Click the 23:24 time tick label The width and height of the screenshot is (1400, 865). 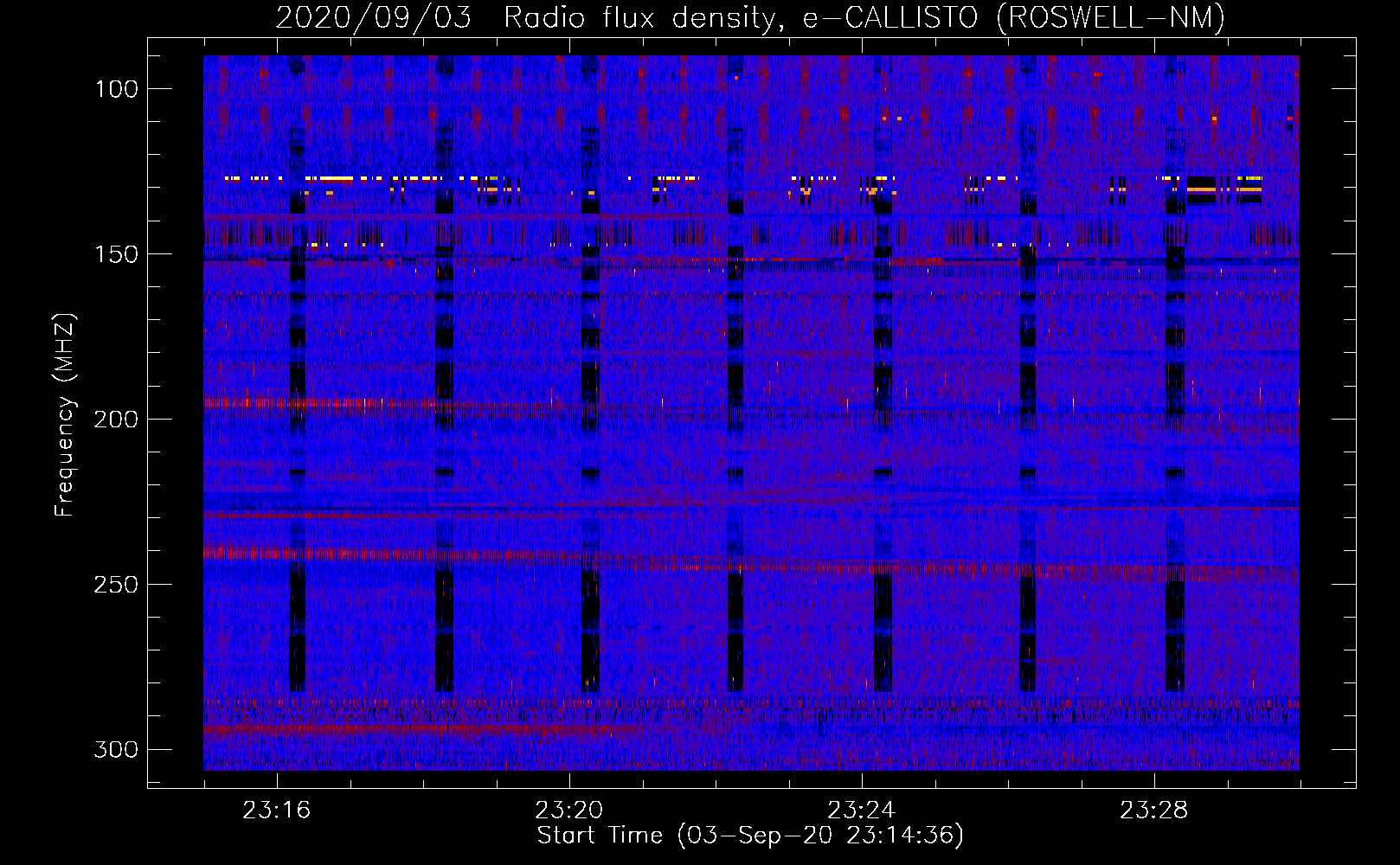pos(862,811)
